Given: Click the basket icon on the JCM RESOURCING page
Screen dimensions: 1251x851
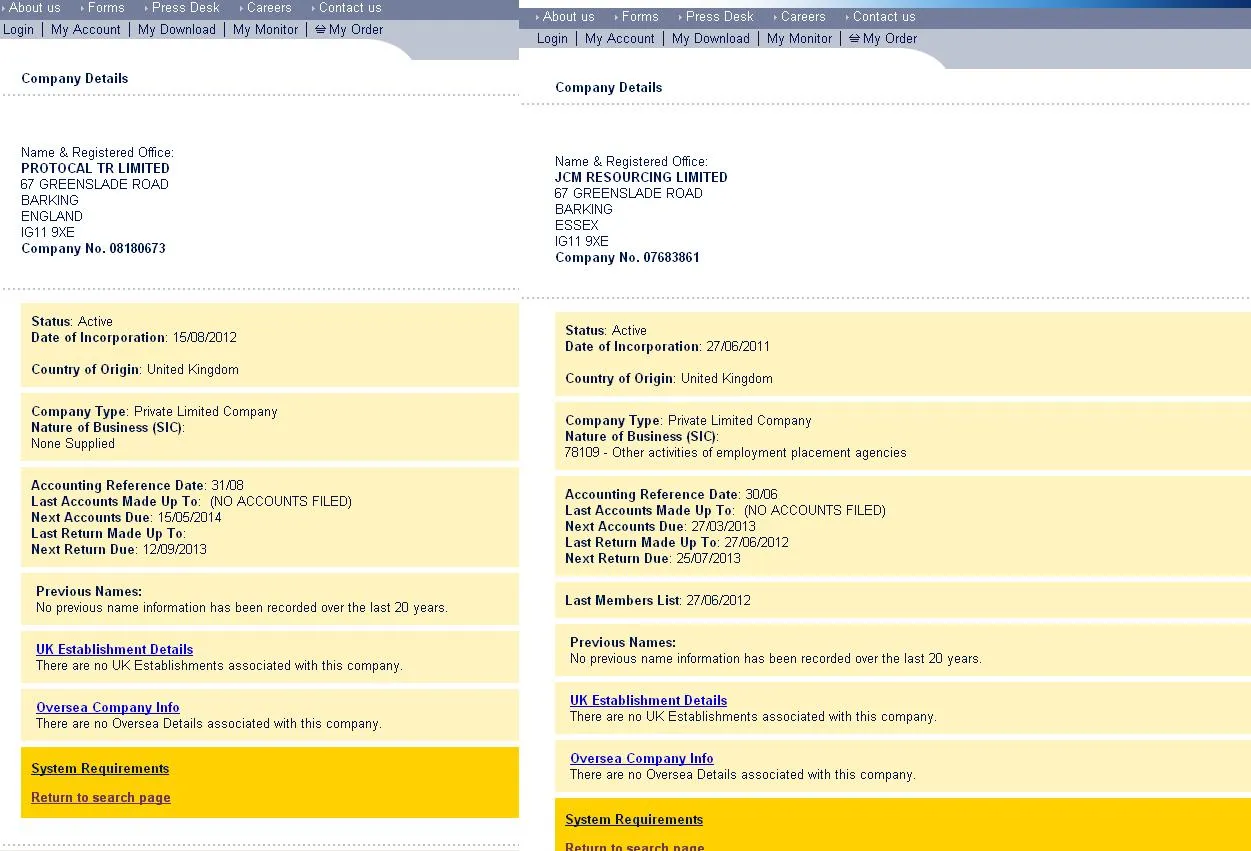Looking at the screenshot, I should click(854, 39).
